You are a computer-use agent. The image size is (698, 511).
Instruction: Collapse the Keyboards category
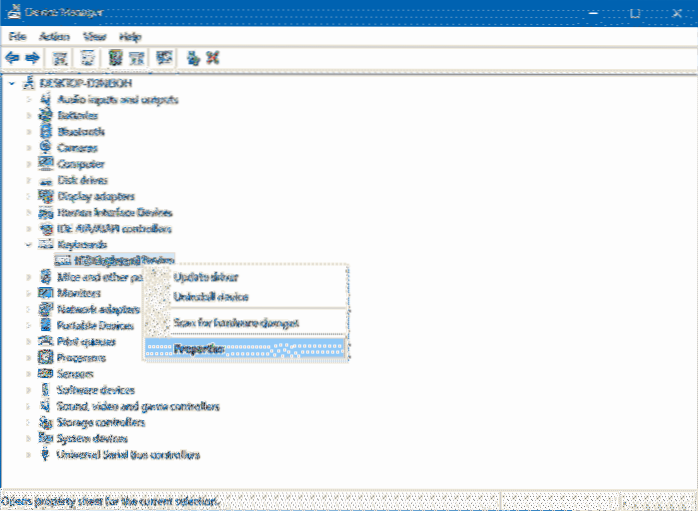tap(27, 244)
